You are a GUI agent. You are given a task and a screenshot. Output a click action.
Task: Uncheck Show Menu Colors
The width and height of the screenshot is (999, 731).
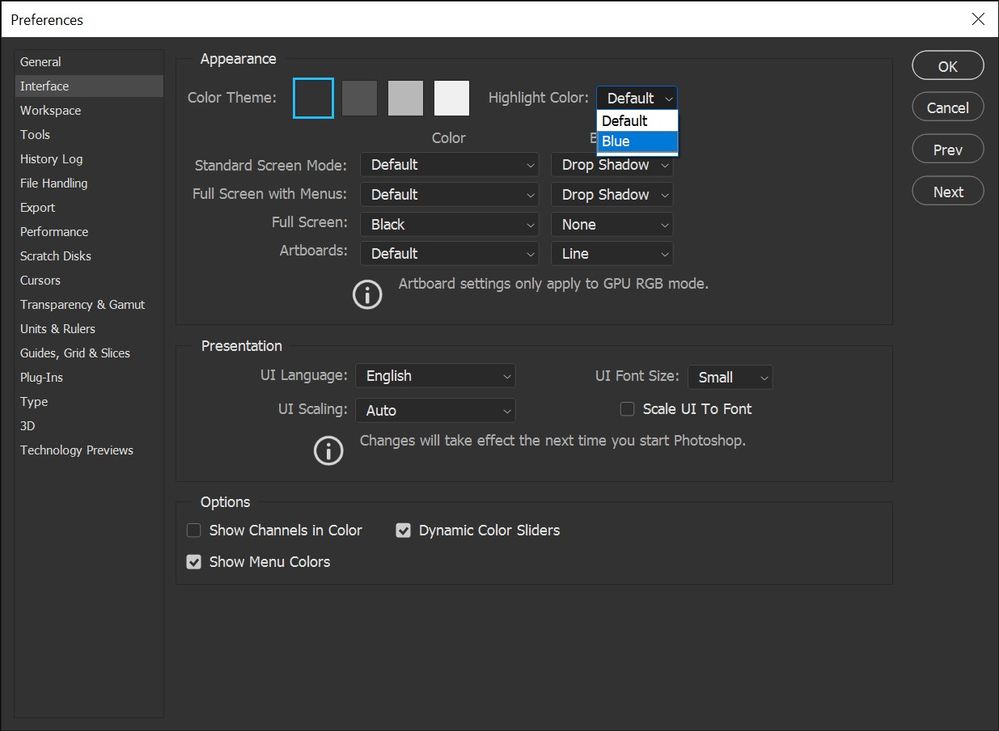coord(194,561)
